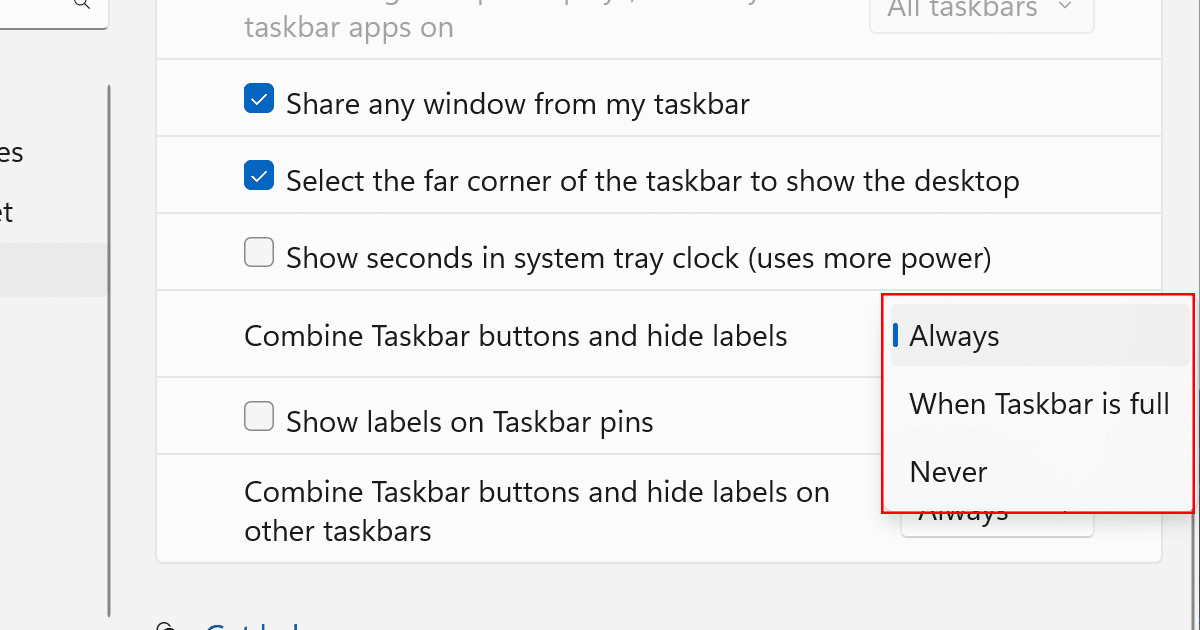Click the Combine Taskbar buttons and hide labels text
The image size is (1200, 630).
pyautogui.click(x=515, y=336)
